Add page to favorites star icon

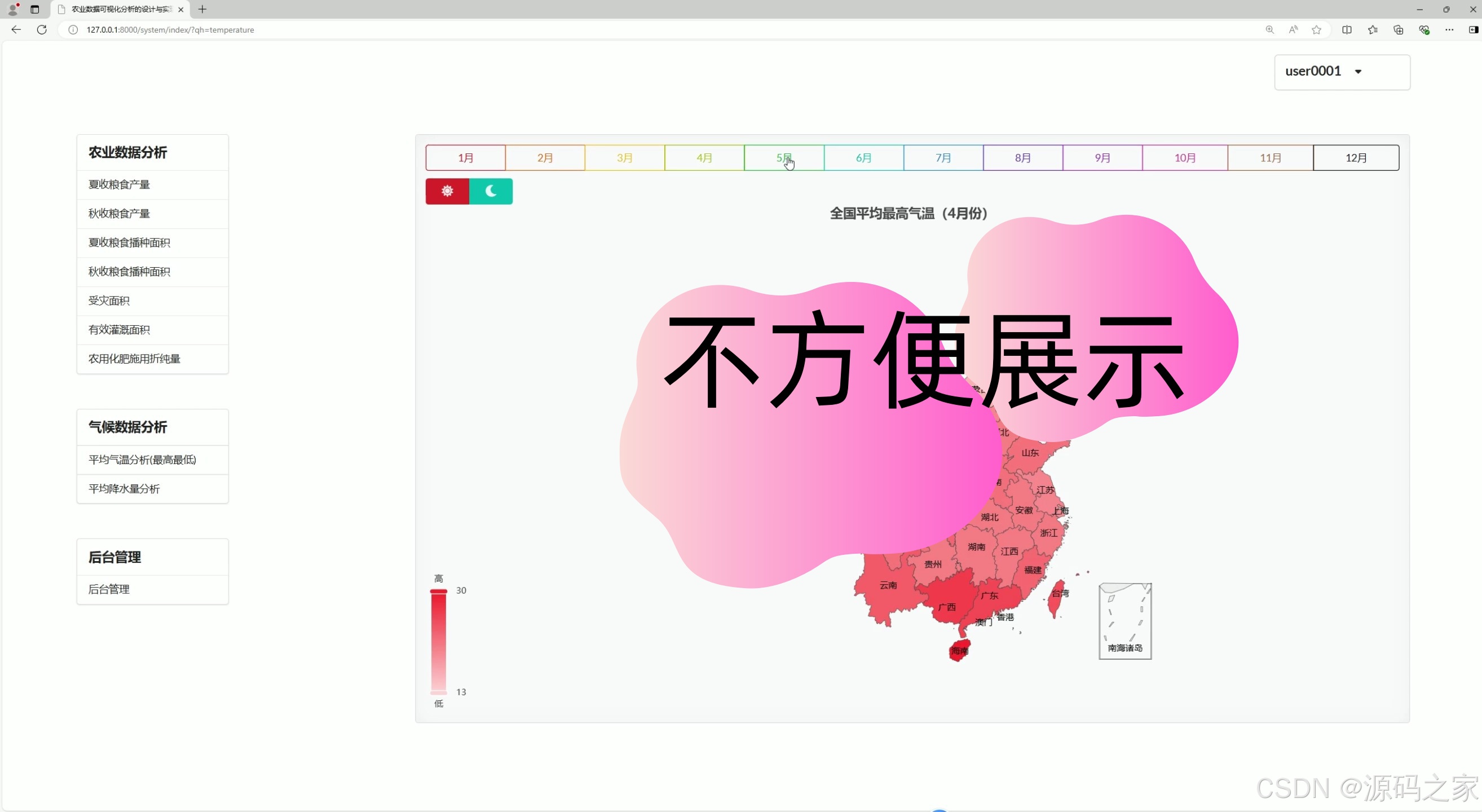pos(1316,29)
